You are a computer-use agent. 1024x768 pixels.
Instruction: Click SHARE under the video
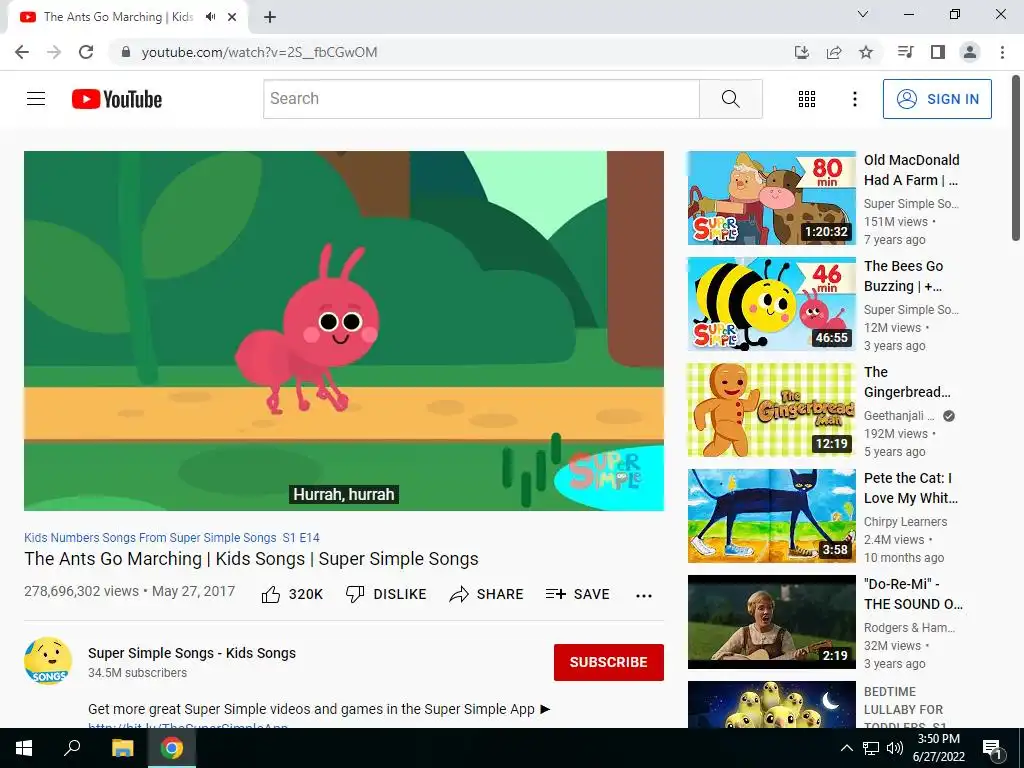(x=487, y=594)
